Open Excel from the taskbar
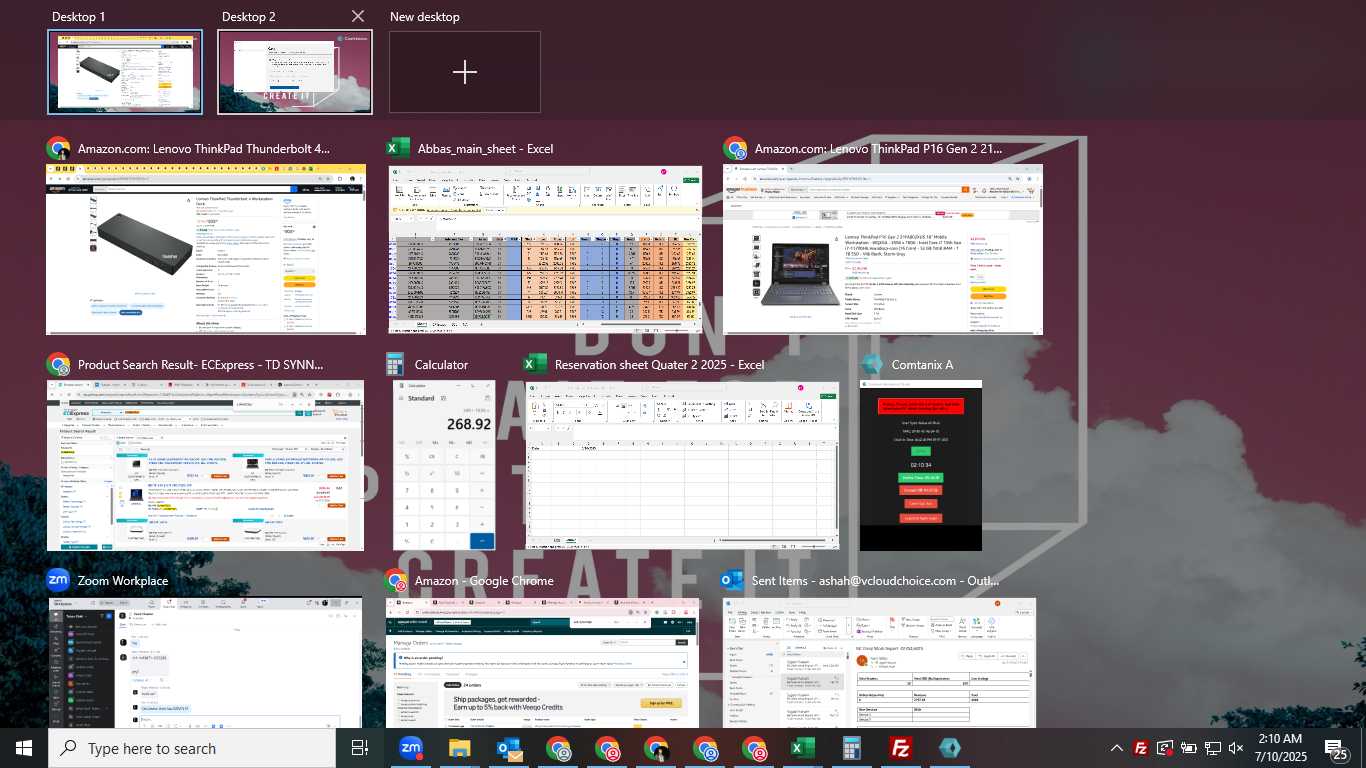 (x=802, y=748)
